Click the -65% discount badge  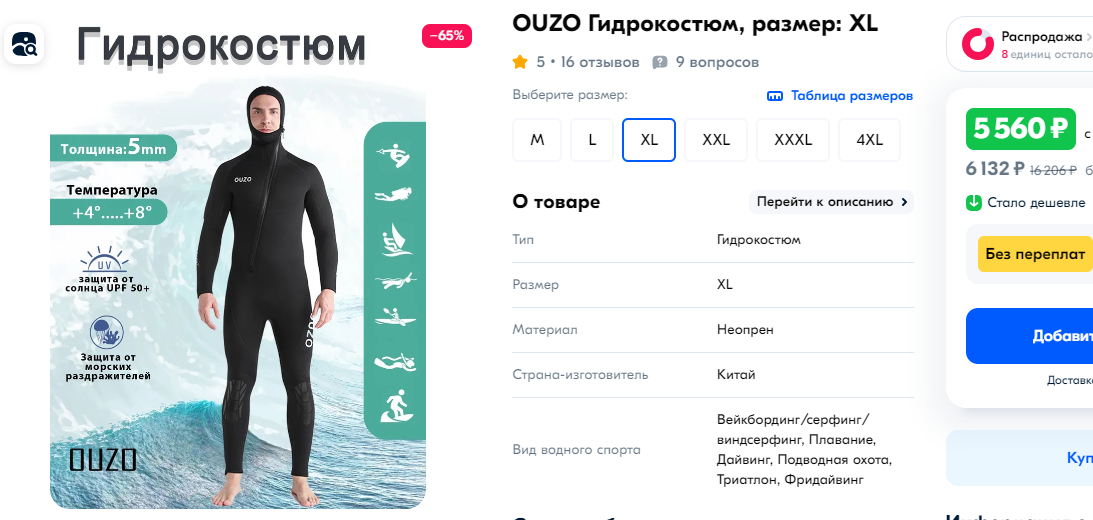447,36
